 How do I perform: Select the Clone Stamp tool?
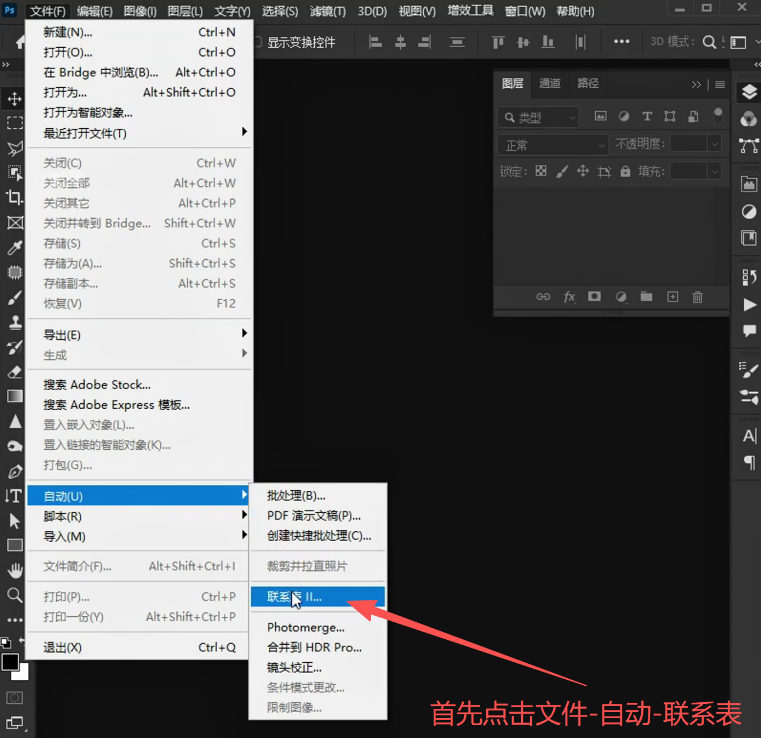point(15,322)
